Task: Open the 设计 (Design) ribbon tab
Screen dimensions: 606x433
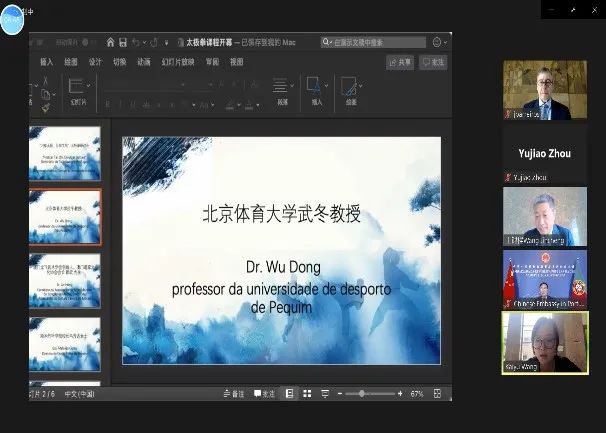Action: [95, 62]
